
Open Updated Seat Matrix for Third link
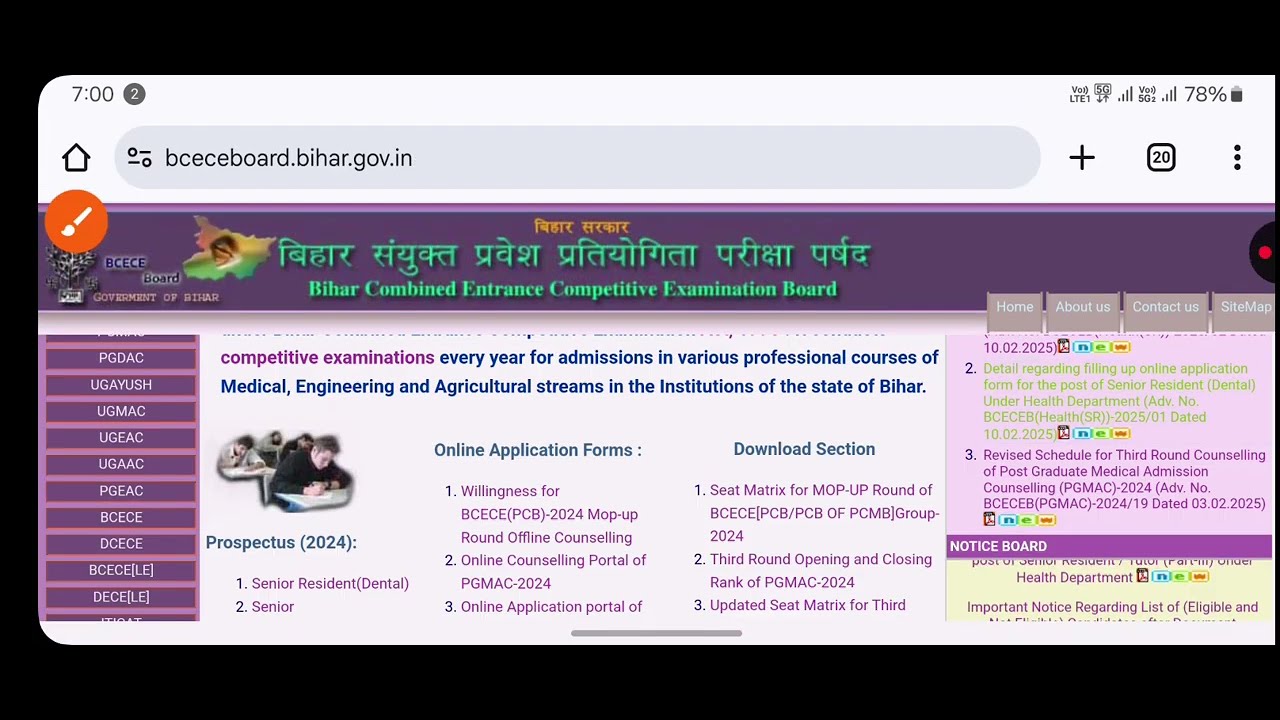click(808, 605)
